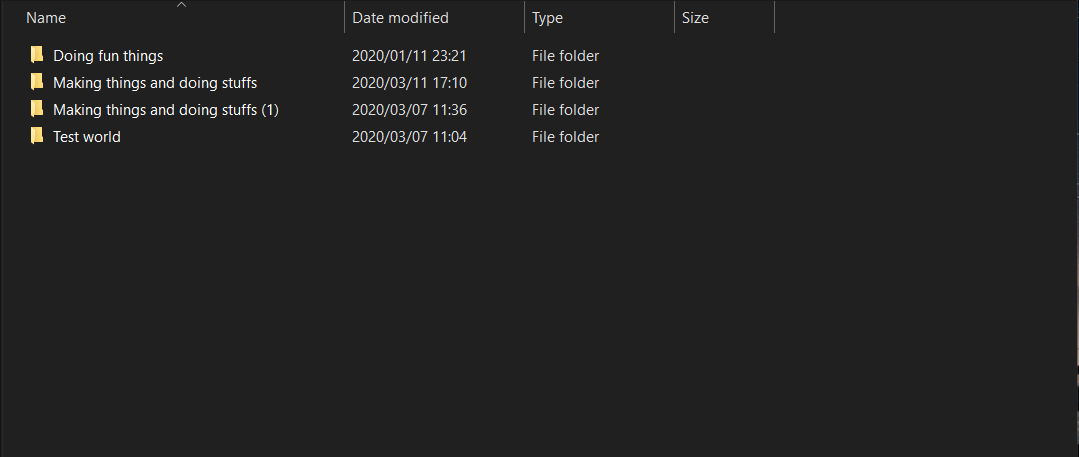Select 'Making things and doing stuffs' folder name
Screen dimensions: 1079x457
155,83
